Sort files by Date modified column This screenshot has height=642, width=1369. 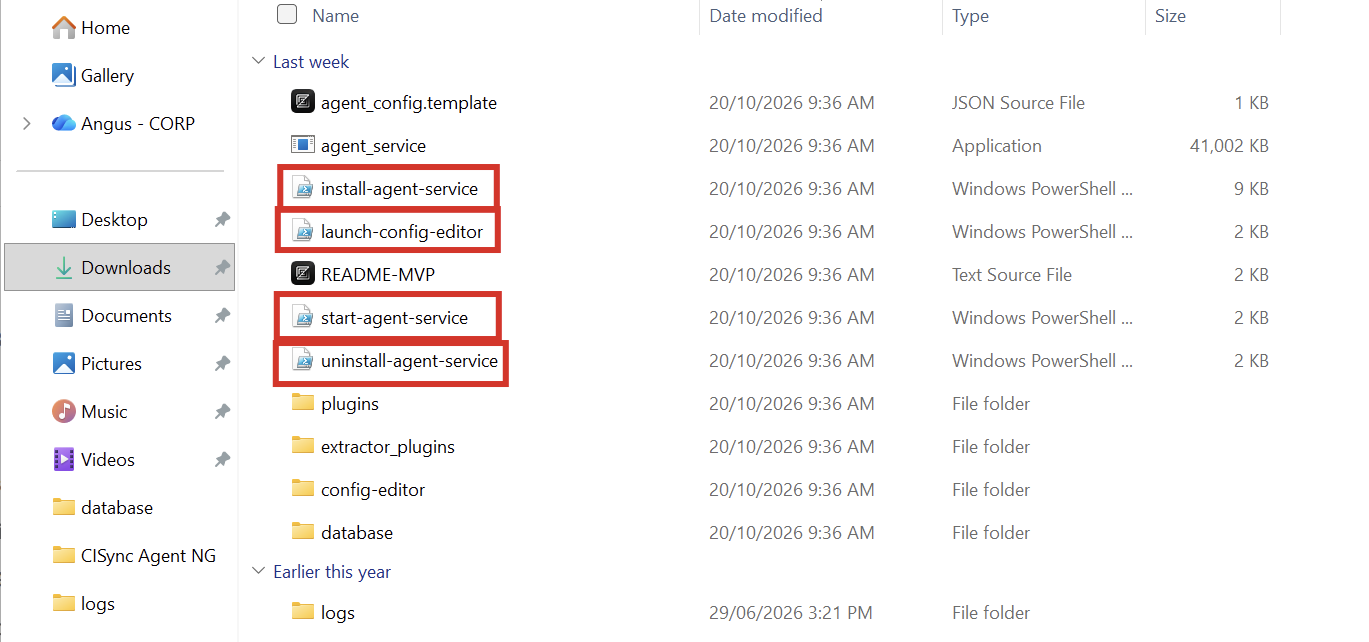click(x=766, y=15)
